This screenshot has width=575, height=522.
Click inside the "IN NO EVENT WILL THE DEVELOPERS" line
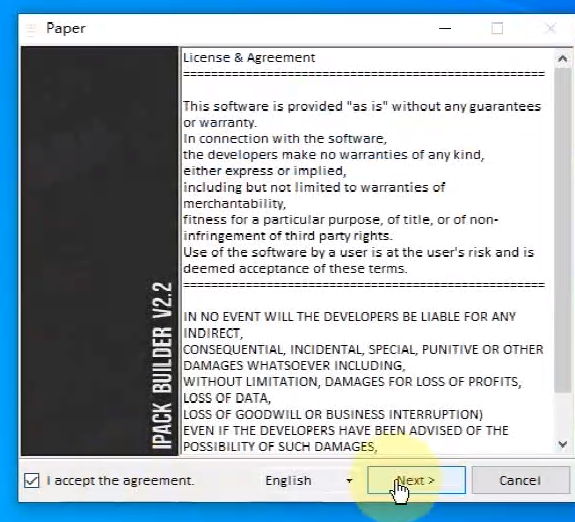coord(349,317)
